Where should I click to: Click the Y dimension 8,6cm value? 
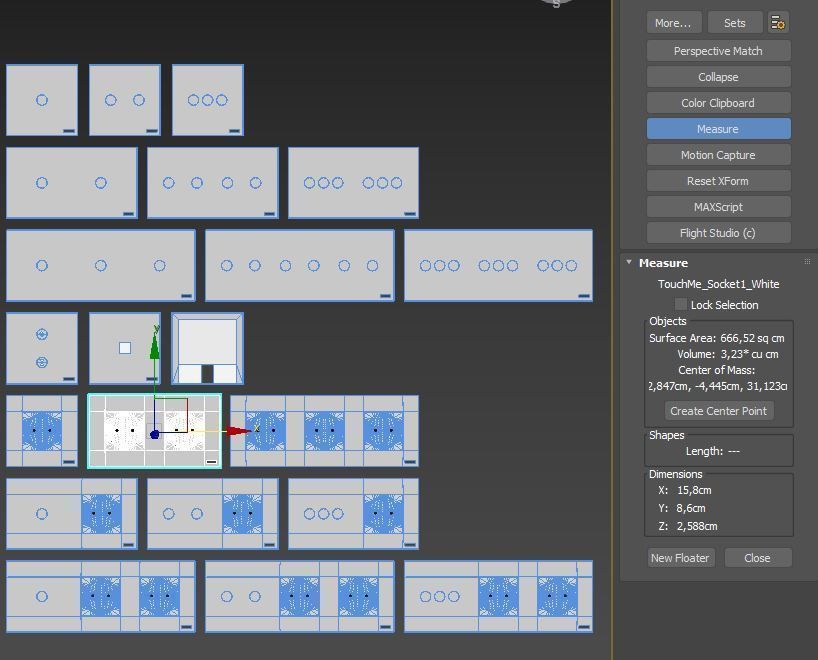691,508
